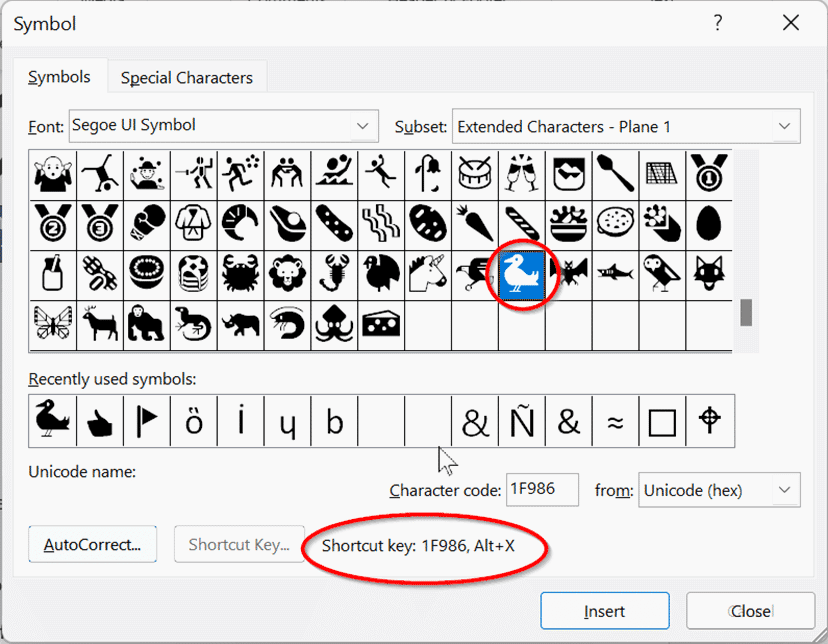
Task: Click the AutoCorrect button
Action: pos(92,545)
